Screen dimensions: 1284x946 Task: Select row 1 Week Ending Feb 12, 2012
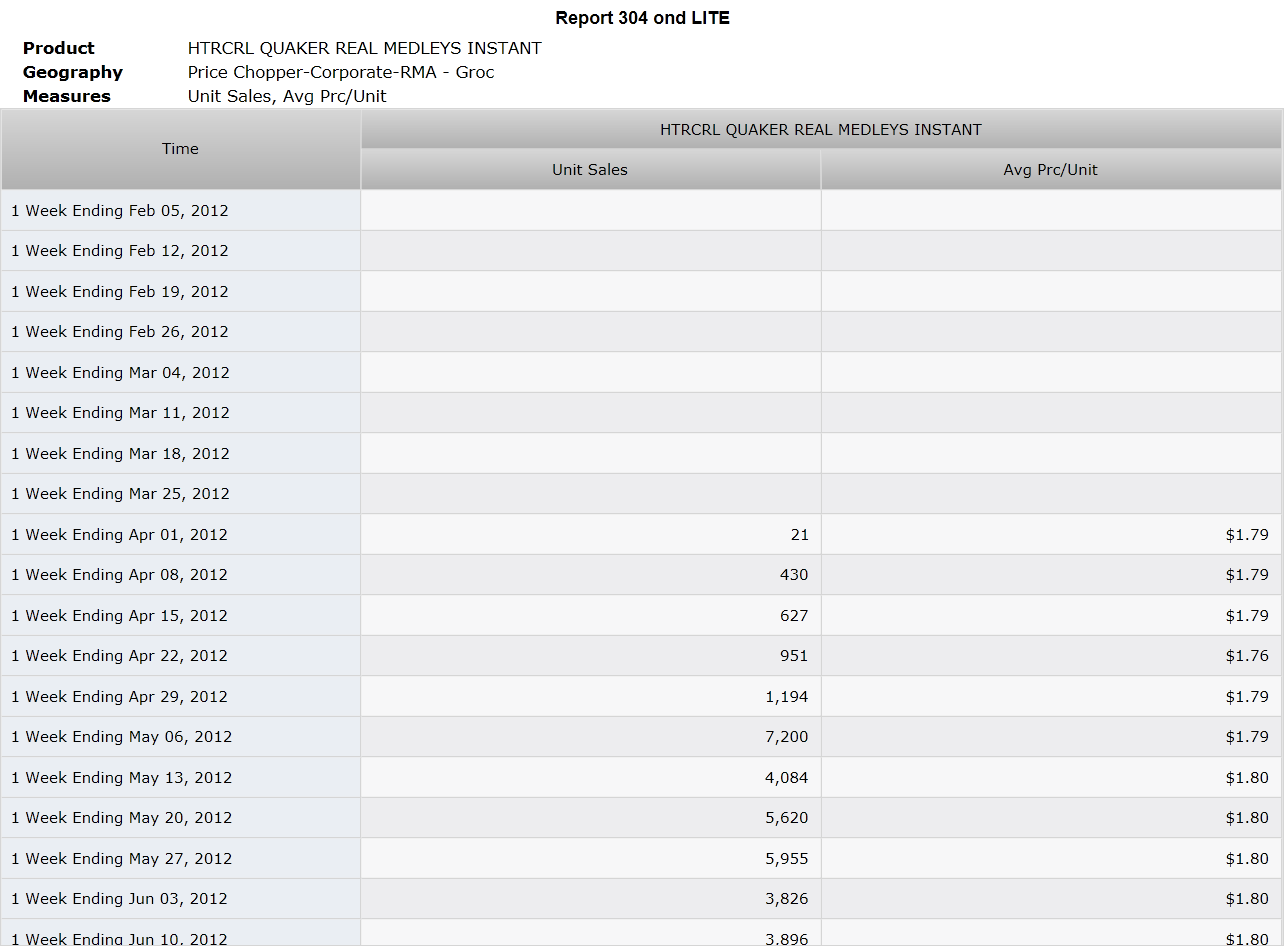click(641, 251)
